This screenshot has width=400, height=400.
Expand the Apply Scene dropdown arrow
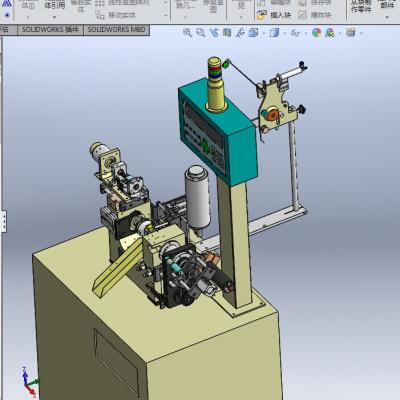pyautogui.click(x=339, y=33)
